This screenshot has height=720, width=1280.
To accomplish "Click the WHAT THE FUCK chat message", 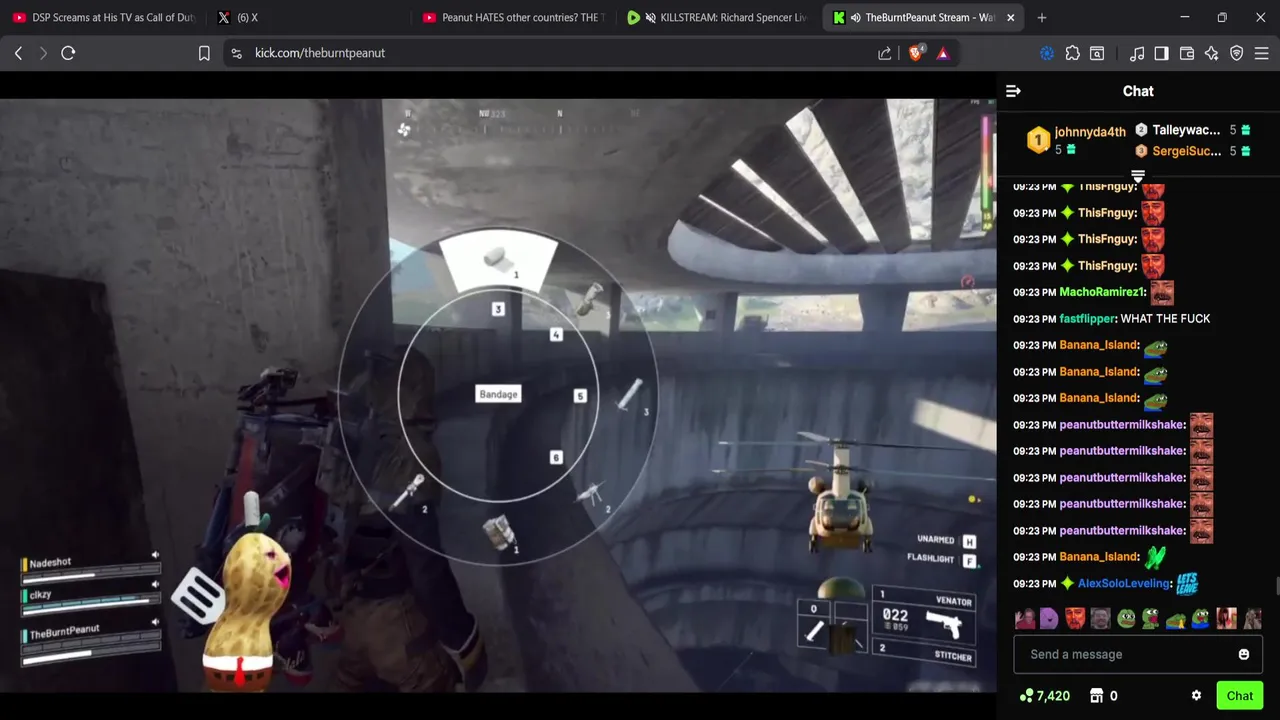I will tap(1165, 318).
